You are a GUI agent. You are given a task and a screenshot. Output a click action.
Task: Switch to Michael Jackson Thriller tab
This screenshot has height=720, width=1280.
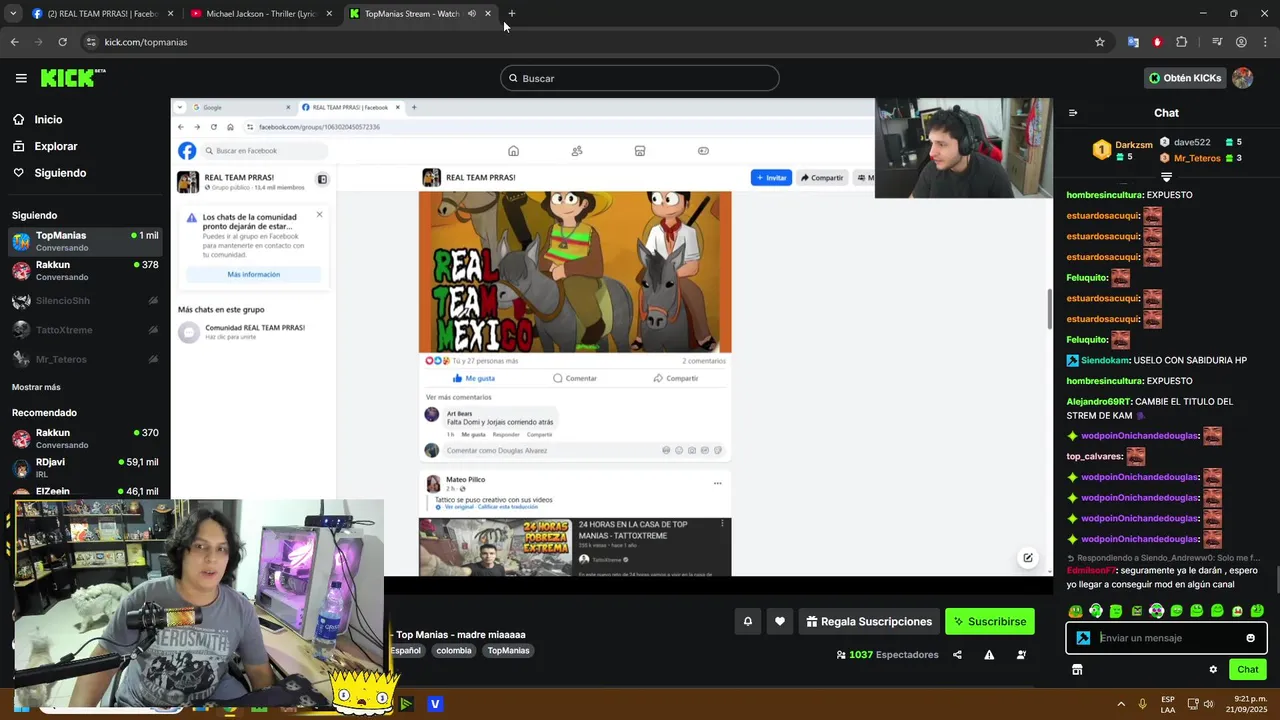pos(259,14)
